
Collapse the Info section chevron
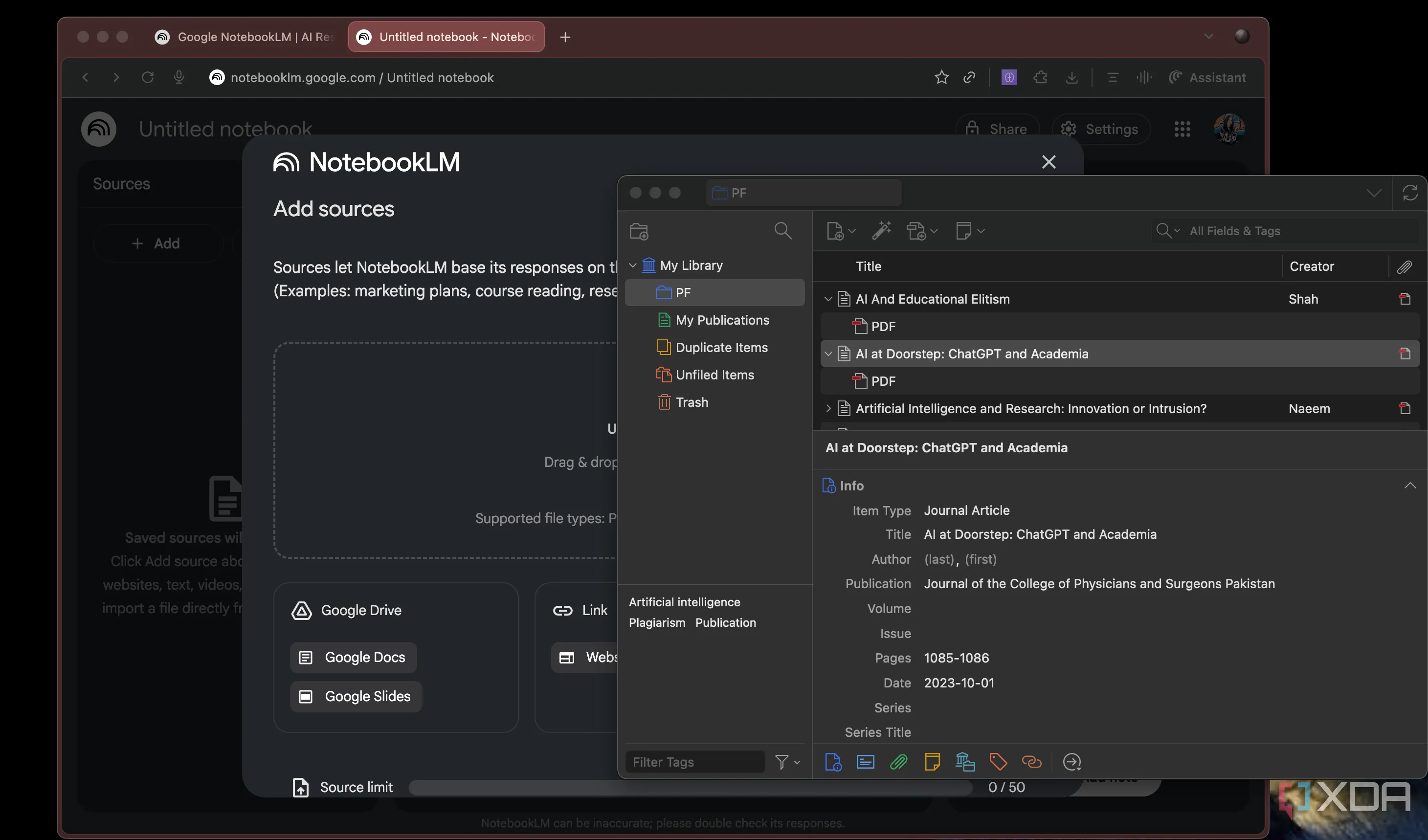(x=1410, y=486)
